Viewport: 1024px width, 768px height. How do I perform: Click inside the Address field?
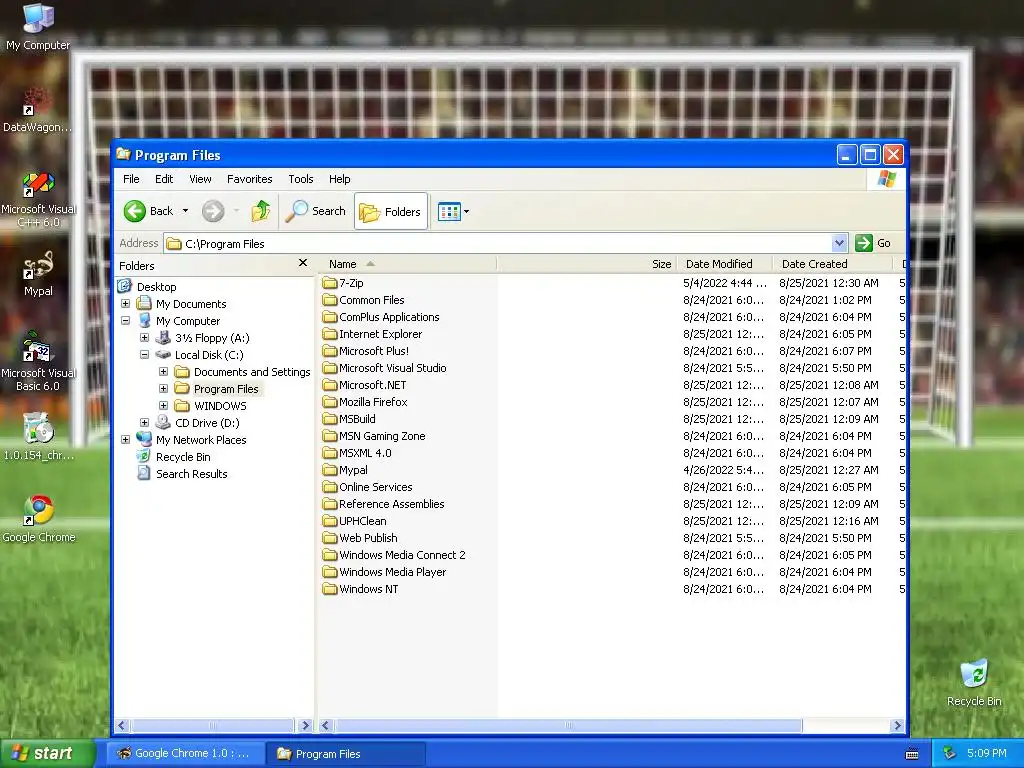click(x=499, y=244)
